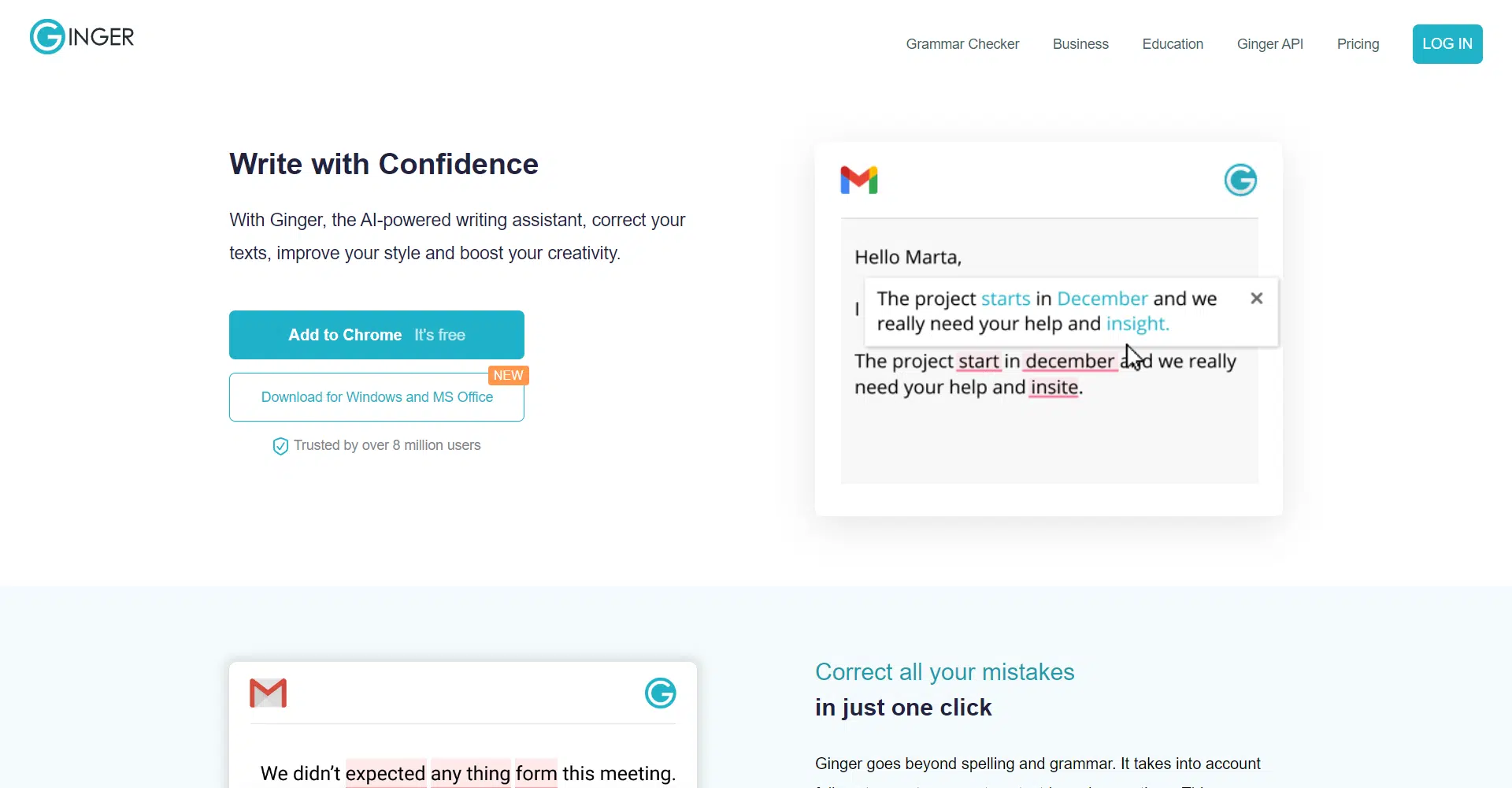View the Pricing page

(x=1358, y=44)
